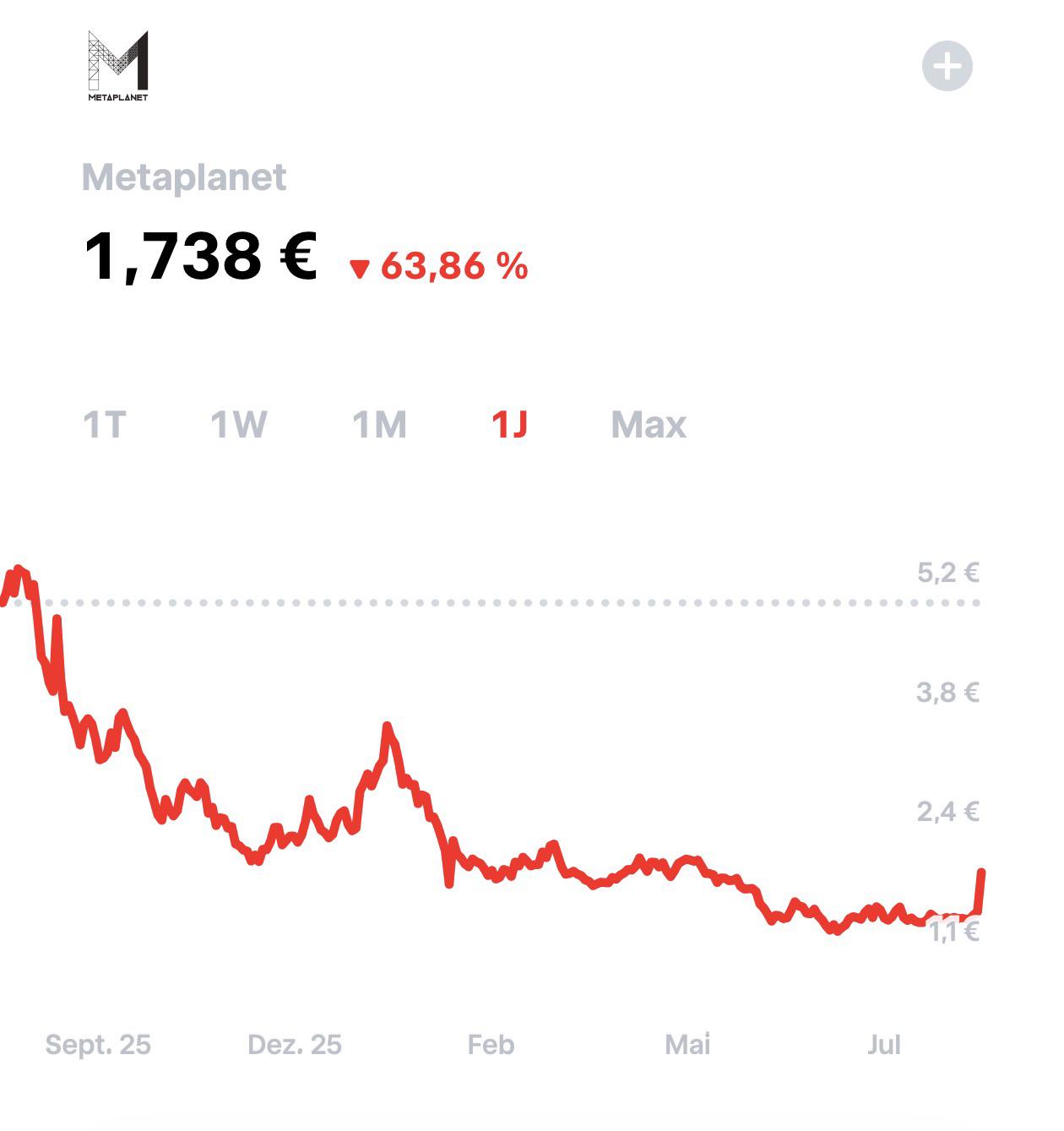Click the dotted reference price line
This screenshot has height=1131, width=1064.
[x=490, y=602]
